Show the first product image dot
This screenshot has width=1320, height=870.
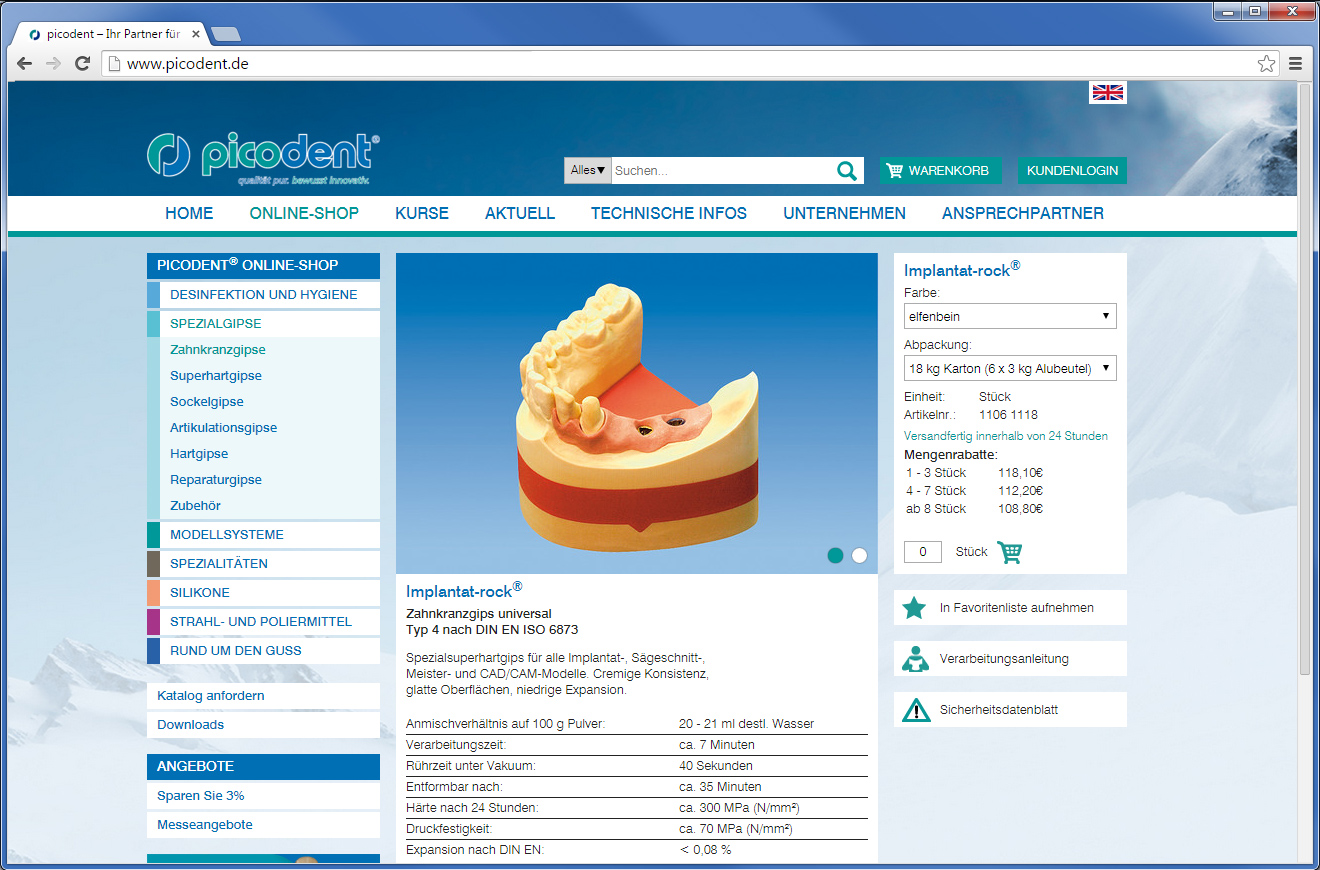[835, 556]
